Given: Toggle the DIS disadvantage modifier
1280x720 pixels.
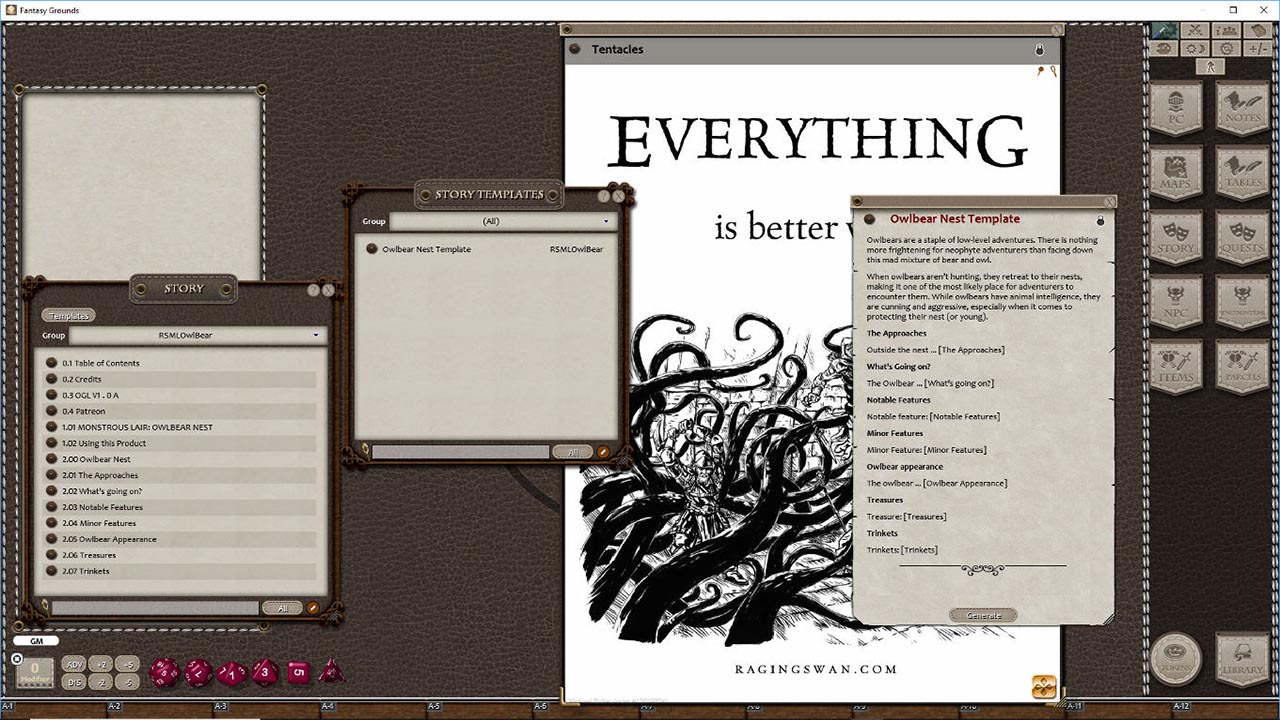Looking at the screenshot, I should (74, 682).
